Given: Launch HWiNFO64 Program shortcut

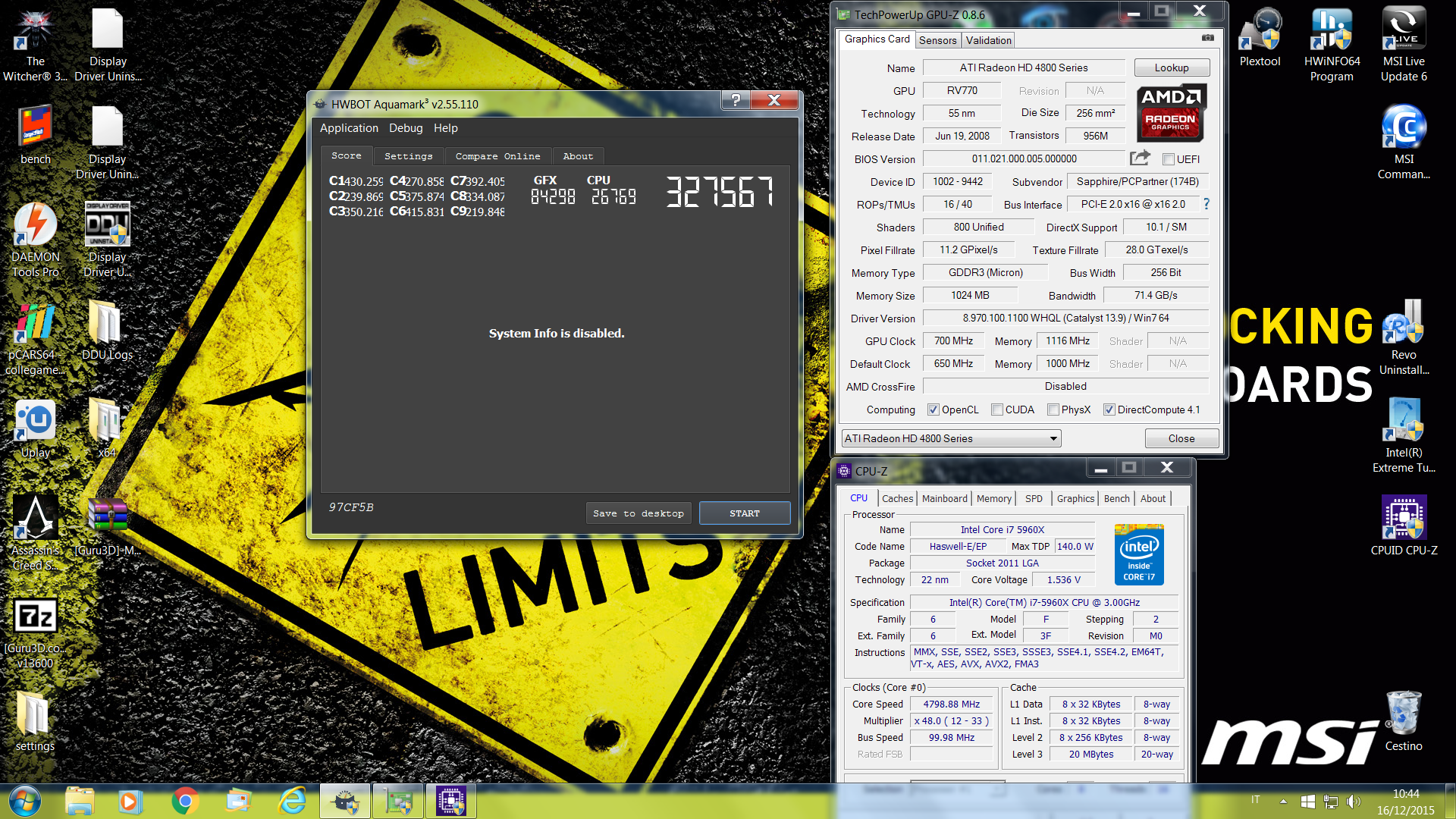Looking at the screenshot, I should point(1332,44).
